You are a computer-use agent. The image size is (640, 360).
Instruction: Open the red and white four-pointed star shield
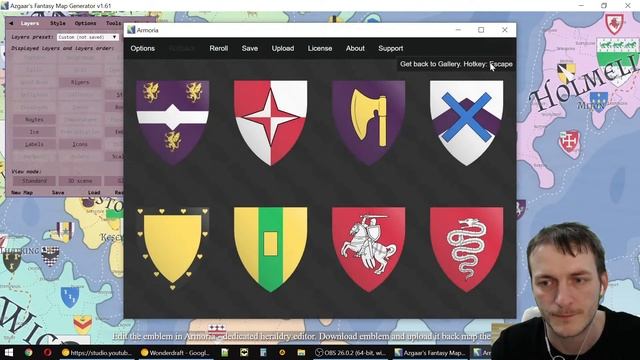(271, 122)
